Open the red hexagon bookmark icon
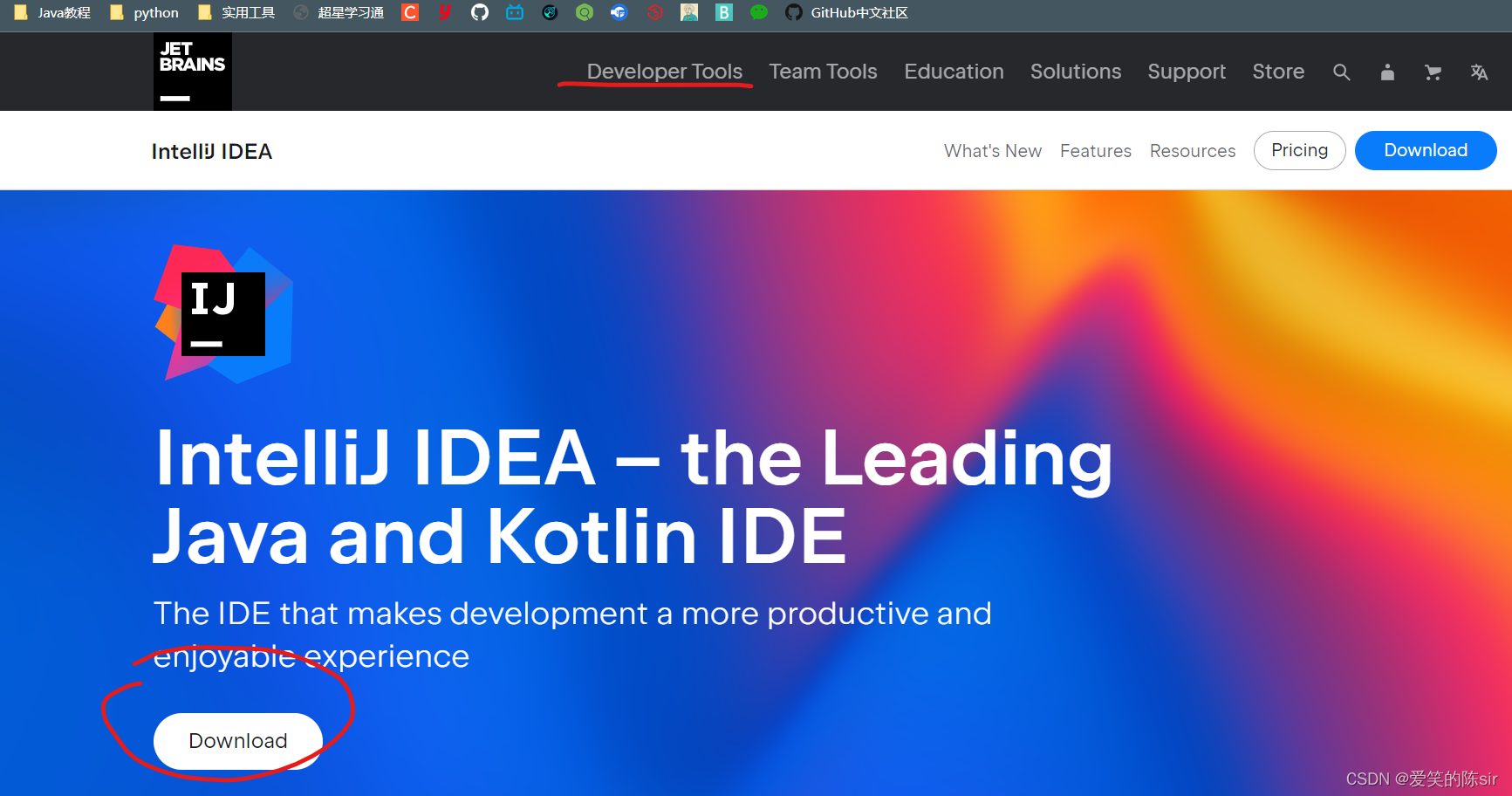The height and width of the screenshot is (796, 1512). click(x=654, y=12)
